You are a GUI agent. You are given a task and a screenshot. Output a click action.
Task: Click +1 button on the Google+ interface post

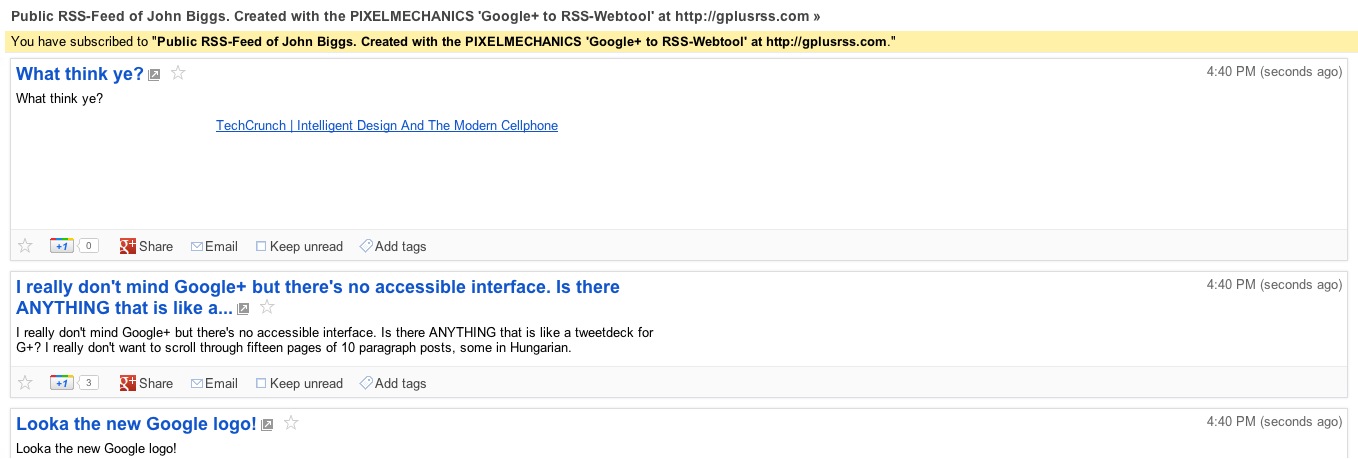[x=62, y=383]
